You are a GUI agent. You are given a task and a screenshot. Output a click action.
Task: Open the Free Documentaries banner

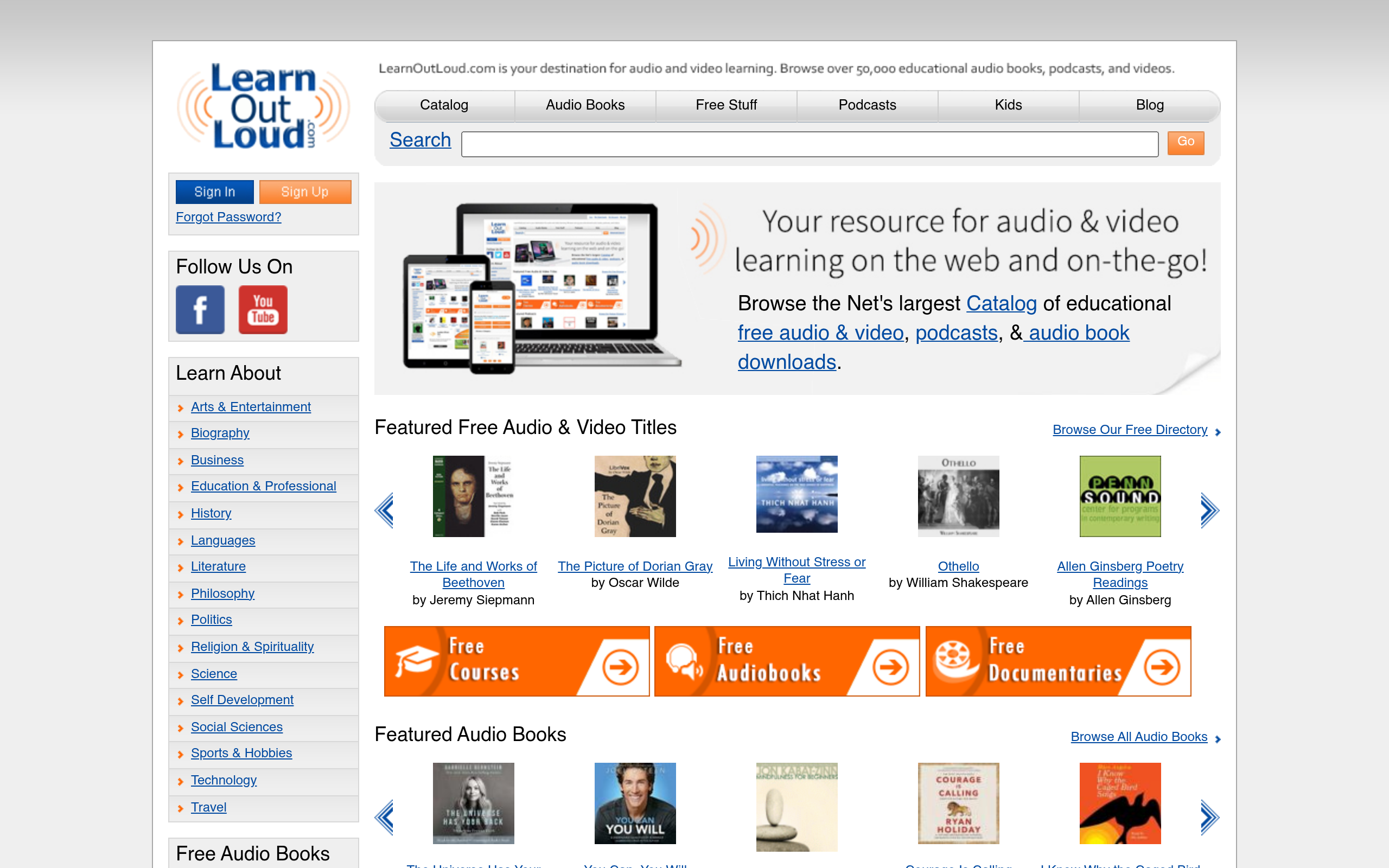click(x=1058, y=661)
